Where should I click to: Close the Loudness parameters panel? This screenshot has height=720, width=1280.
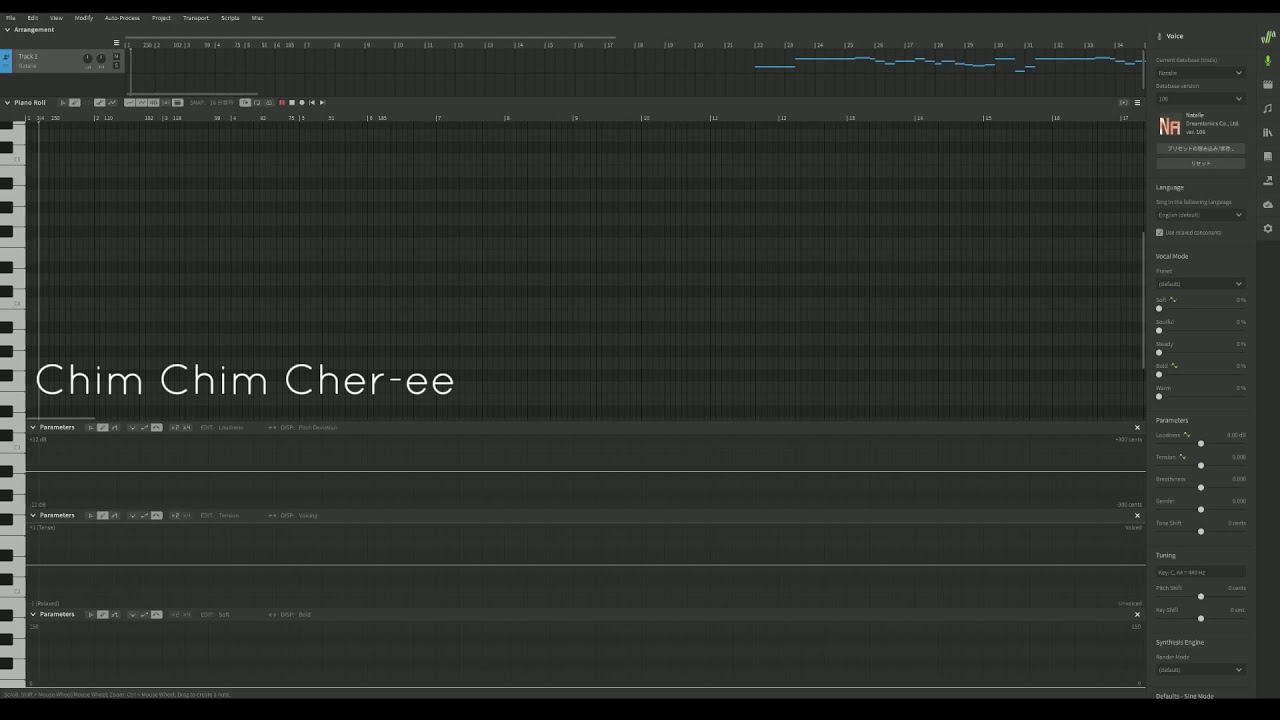1137,427
